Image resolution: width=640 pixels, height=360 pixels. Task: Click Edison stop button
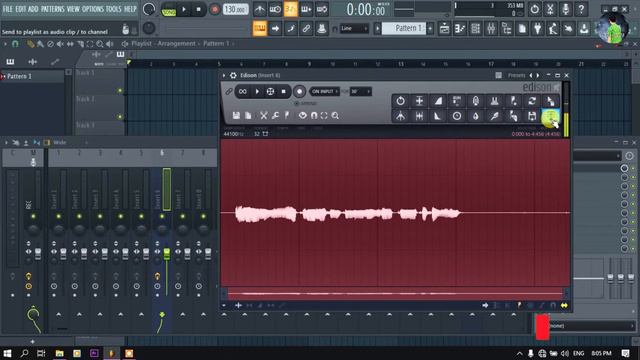point(284,91)
